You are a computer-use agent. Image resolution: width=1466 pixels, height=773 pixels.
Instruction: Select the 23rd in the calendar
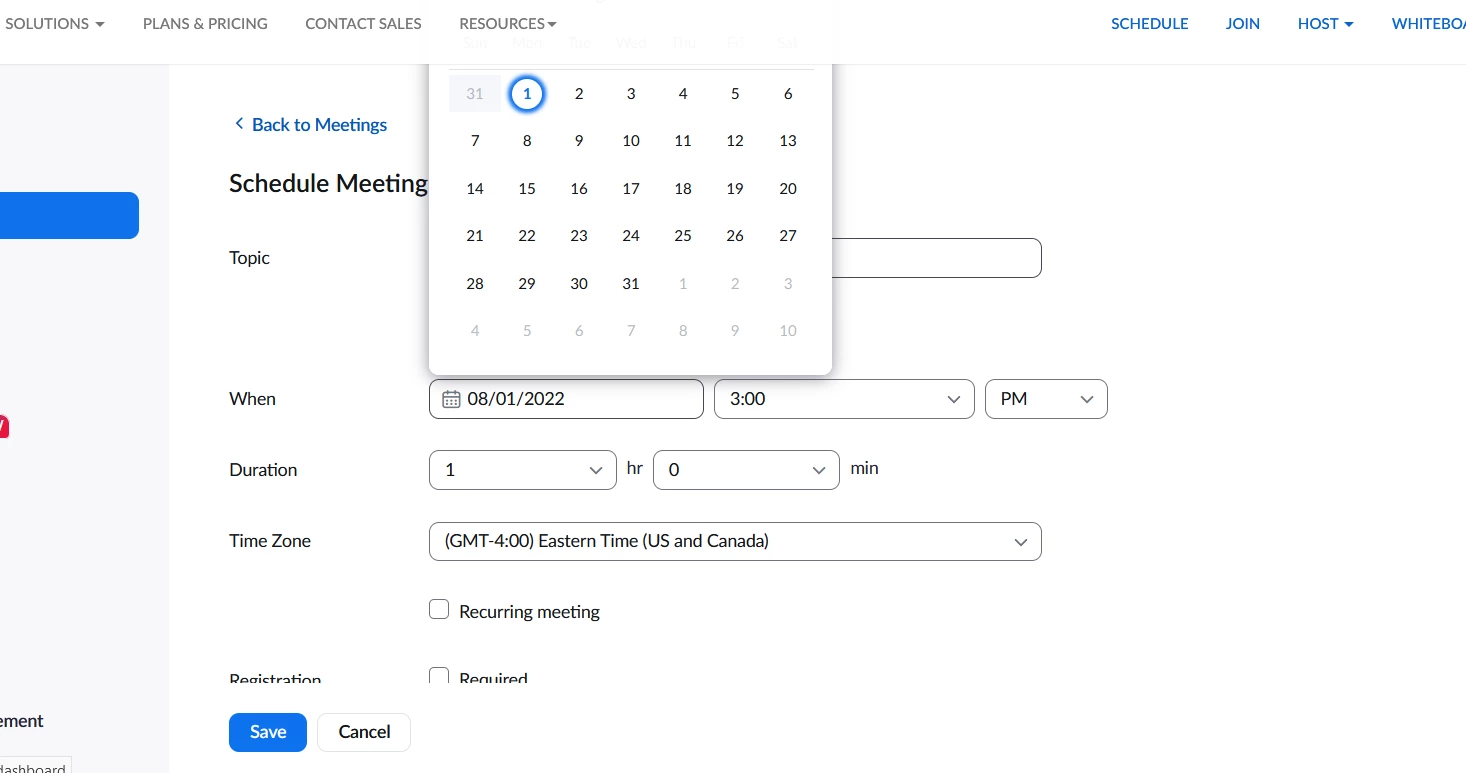point(579,236)
